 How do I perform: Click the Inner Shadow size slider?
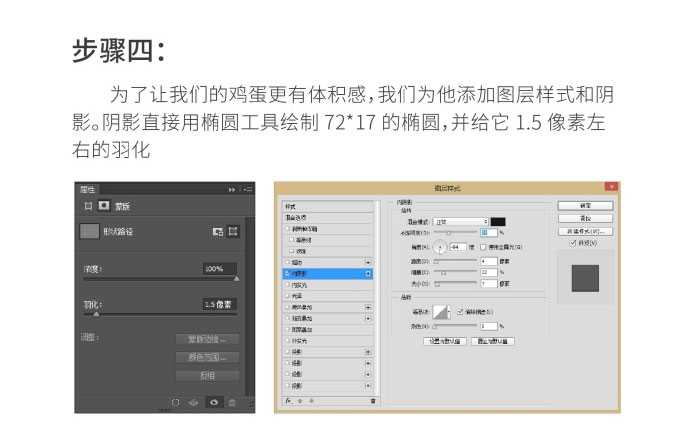point(456,284)
